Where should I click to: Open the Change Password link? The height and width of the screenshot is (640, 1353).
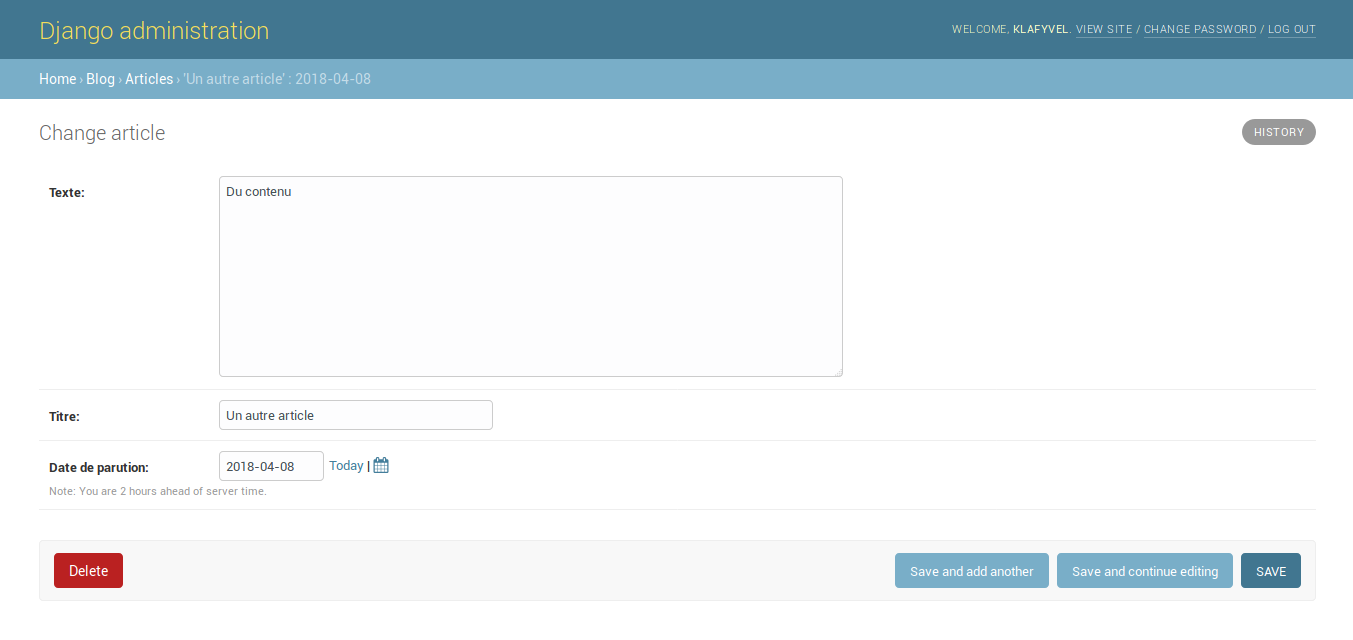coord(1199,30)
